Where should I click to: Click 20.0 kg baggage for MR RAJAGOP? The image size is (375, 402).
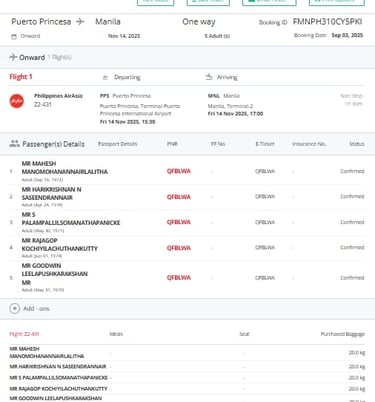(x=357, y=389)
